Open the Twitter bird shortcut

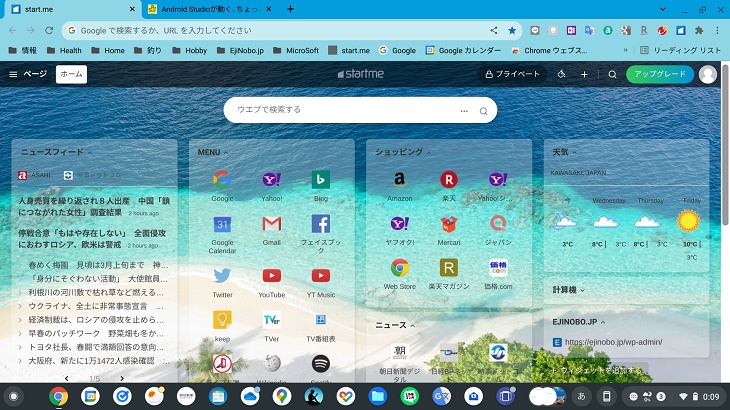tap(222, 276)
